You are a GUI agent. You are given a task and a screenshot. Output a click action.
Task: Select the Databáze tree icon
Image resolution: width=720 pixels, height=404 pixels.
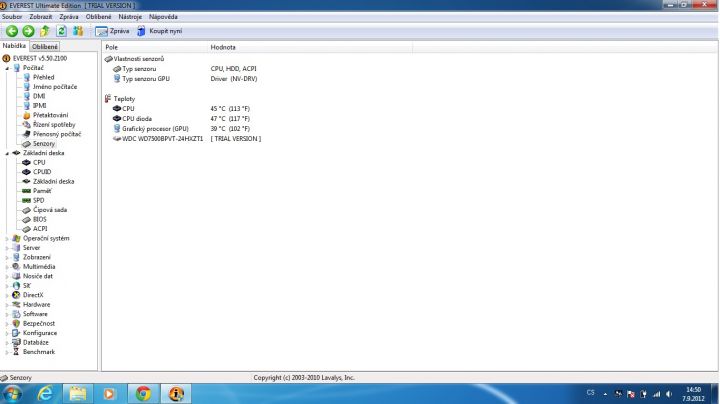17,342
